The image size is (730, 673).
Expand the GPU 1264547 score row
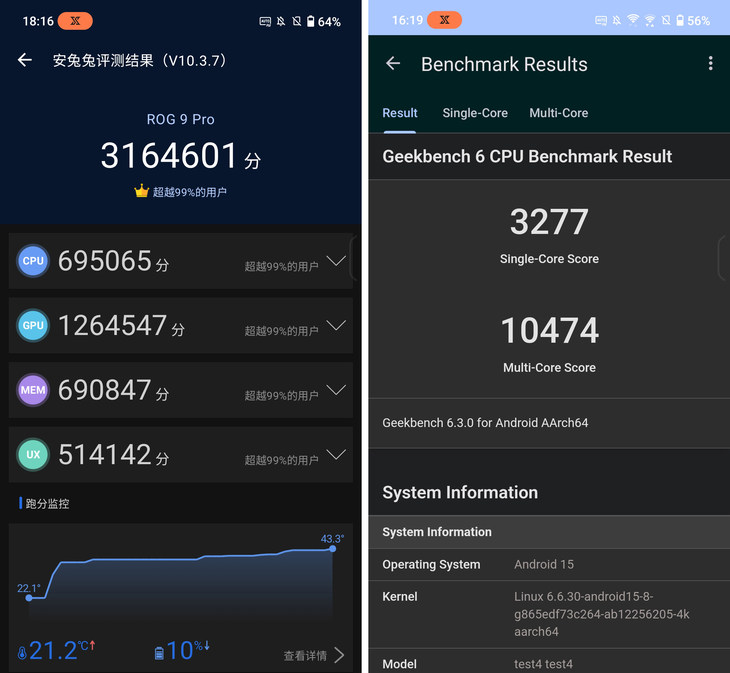pyautogui.click(x=336, y=325)
